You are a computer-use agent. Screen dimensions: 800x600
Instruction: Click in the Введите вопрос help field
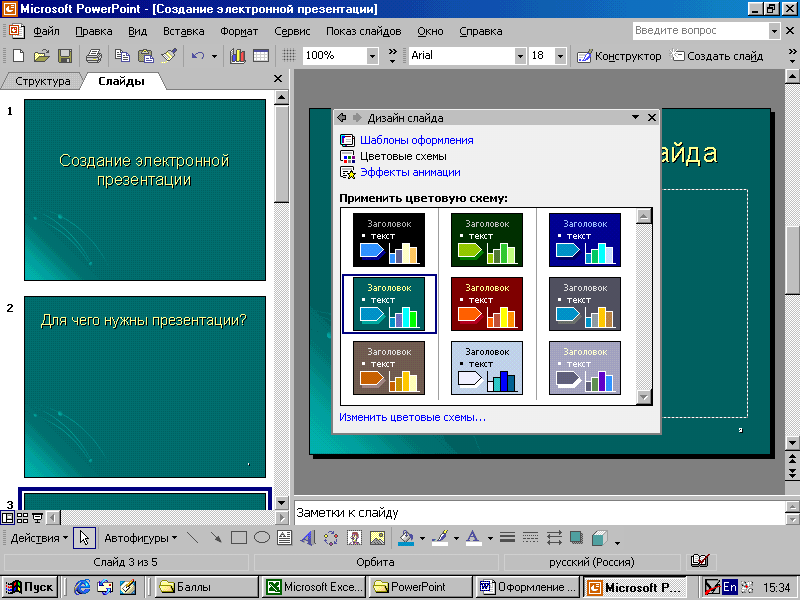pyautogui.click(x=701, y=31)
